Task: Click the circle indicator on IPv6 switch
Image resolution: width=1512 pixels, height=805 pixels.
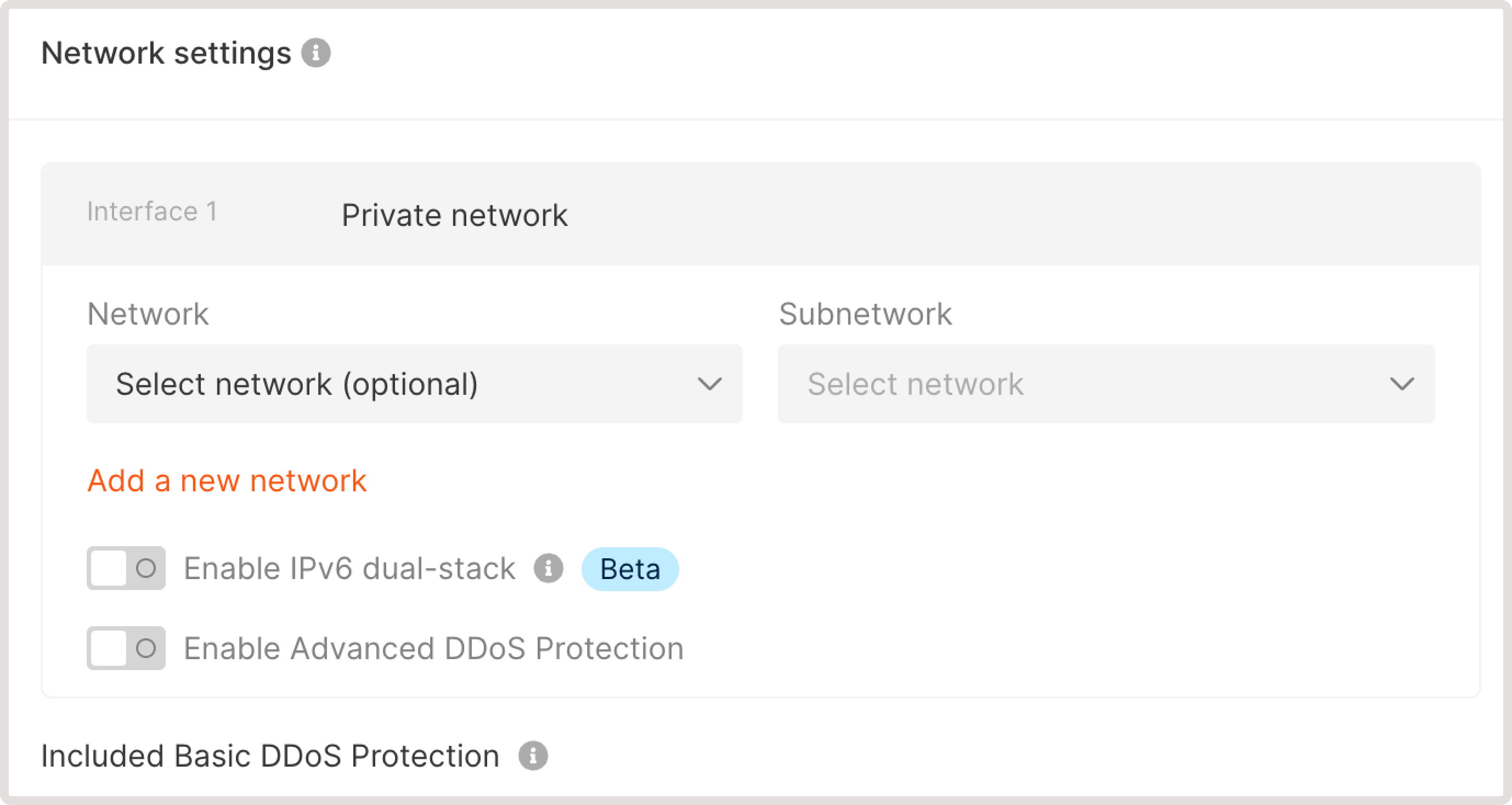Action: click(x=145, y=568)
